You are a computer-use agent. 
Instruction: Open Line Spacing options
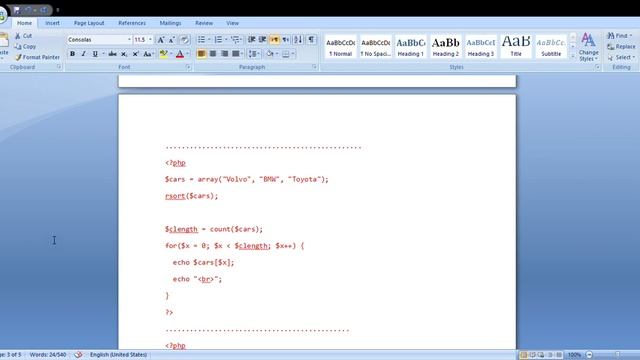click(x=254, y=53)
